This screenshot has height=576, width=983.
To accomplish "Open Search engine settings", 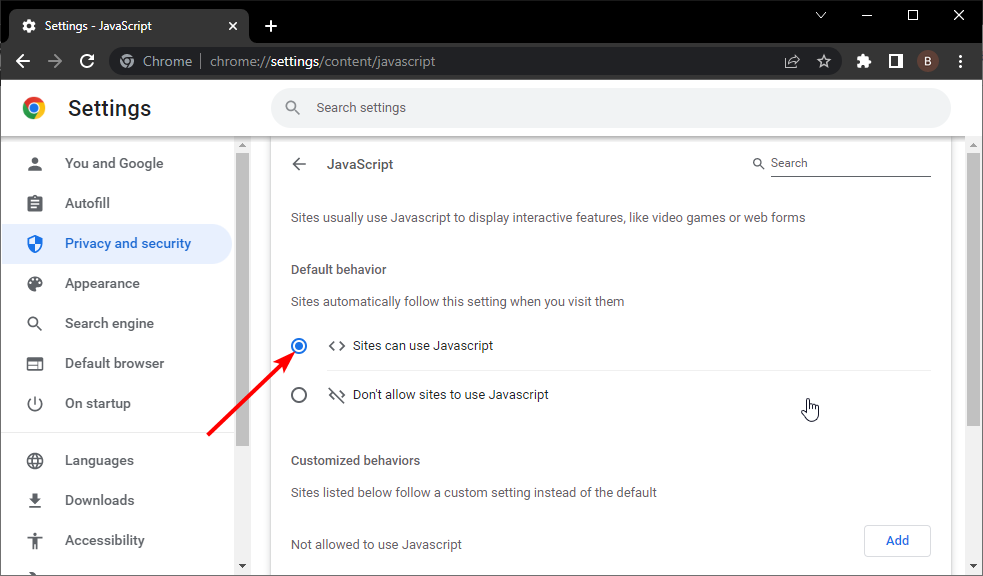I will 117,323.
